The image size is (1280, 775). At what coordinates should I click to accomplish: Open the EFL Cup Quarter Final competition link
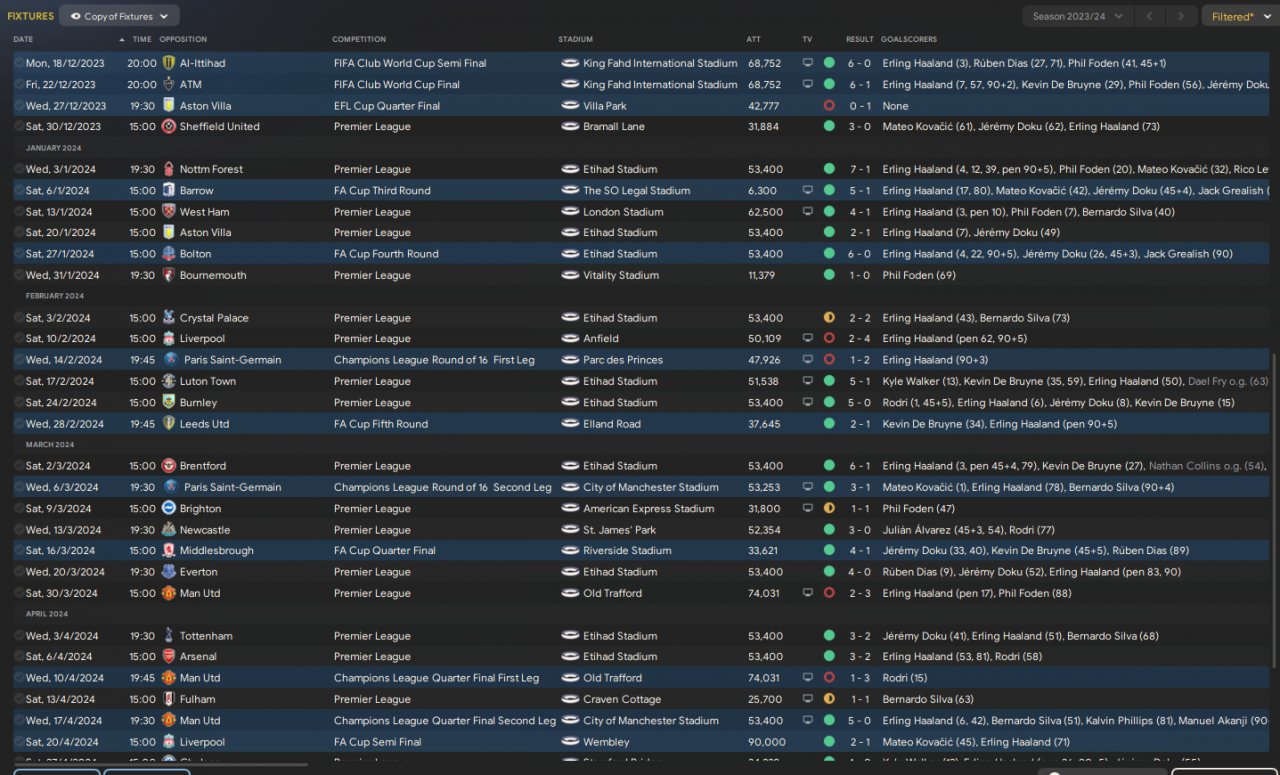tap(387, 106)
